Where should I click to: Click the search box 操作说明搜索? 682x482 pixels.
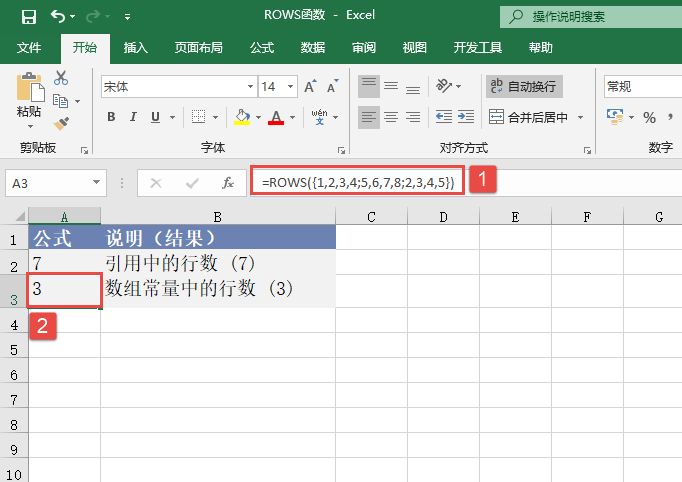591,17
